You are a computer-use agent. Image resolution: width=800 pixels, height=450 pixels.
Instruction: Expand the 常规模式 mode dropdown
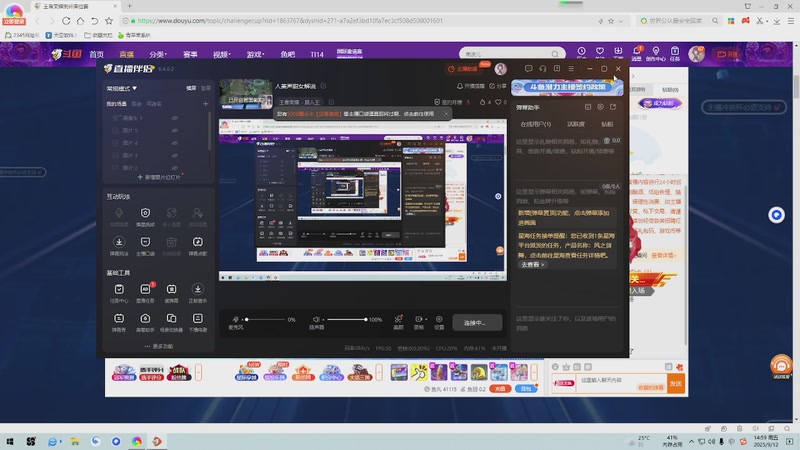(121, 88)
